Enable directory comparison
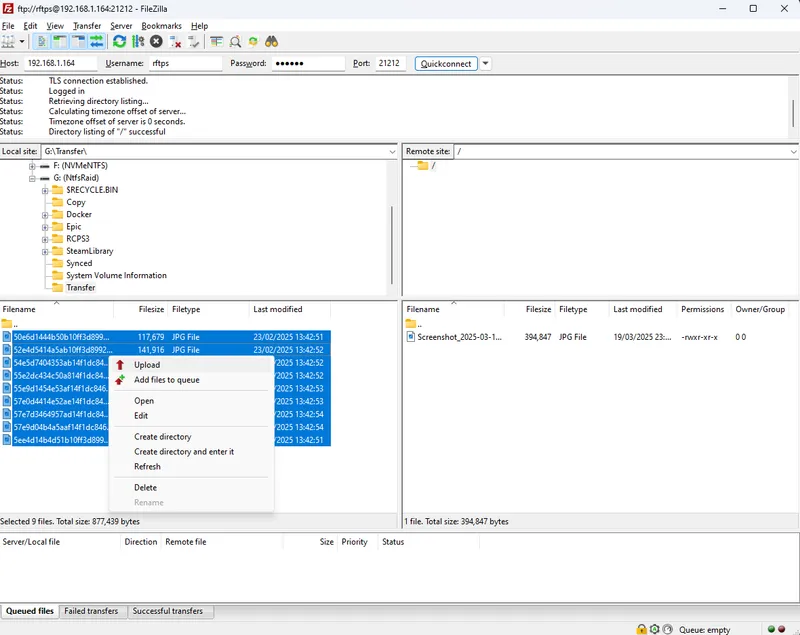Screen dimensions: 800x635 point(216,42)
